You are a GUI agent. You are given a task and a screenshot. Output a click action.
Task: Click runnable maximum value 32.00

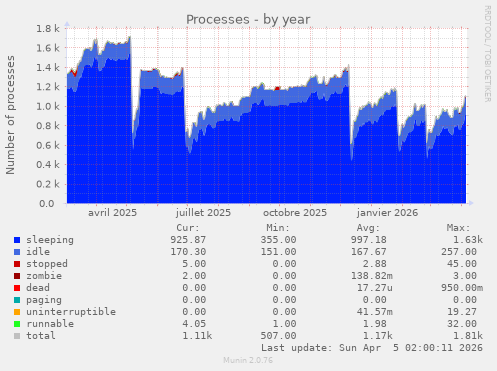462,324
